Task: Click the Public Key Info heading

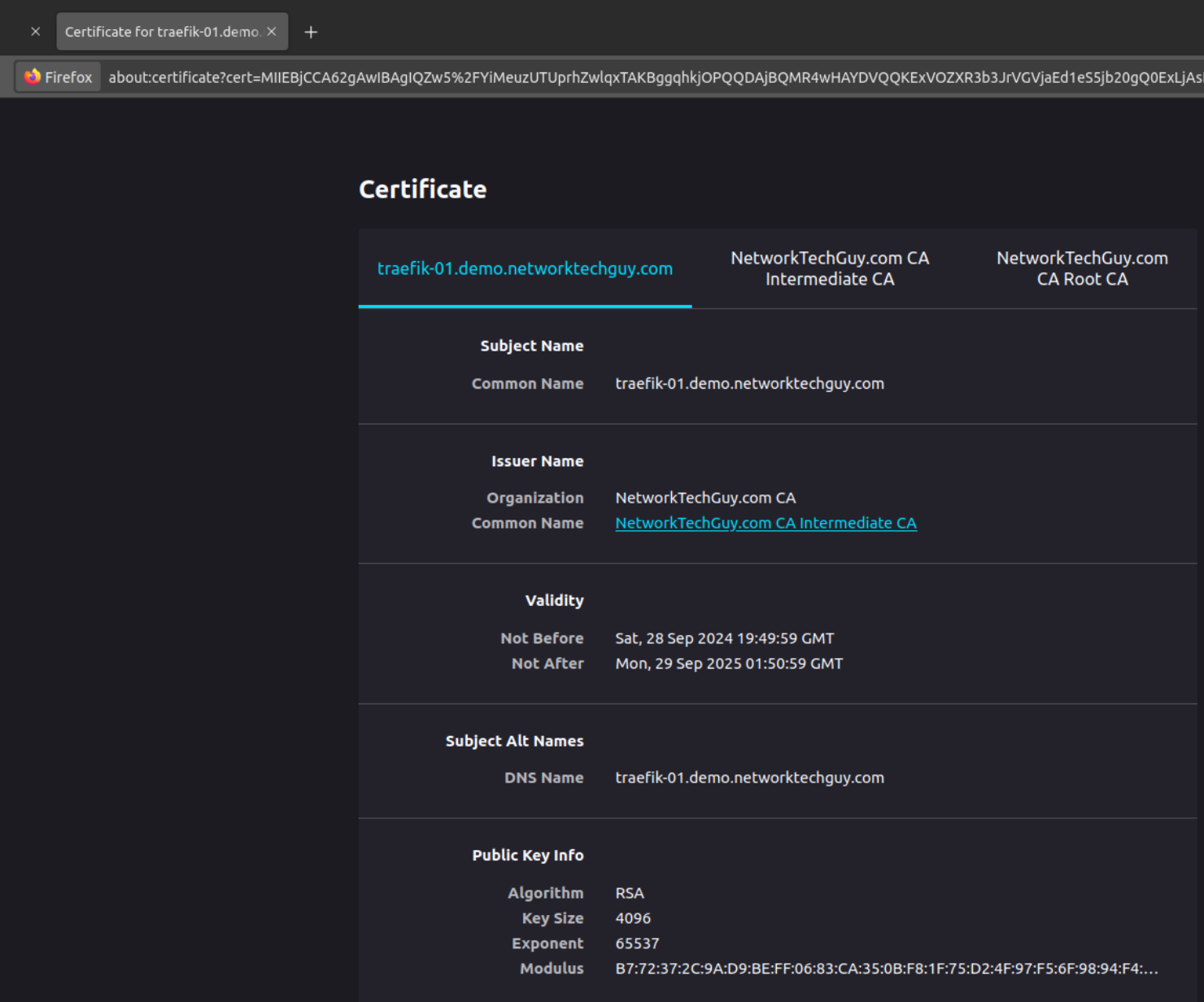Action: [528, 855]
